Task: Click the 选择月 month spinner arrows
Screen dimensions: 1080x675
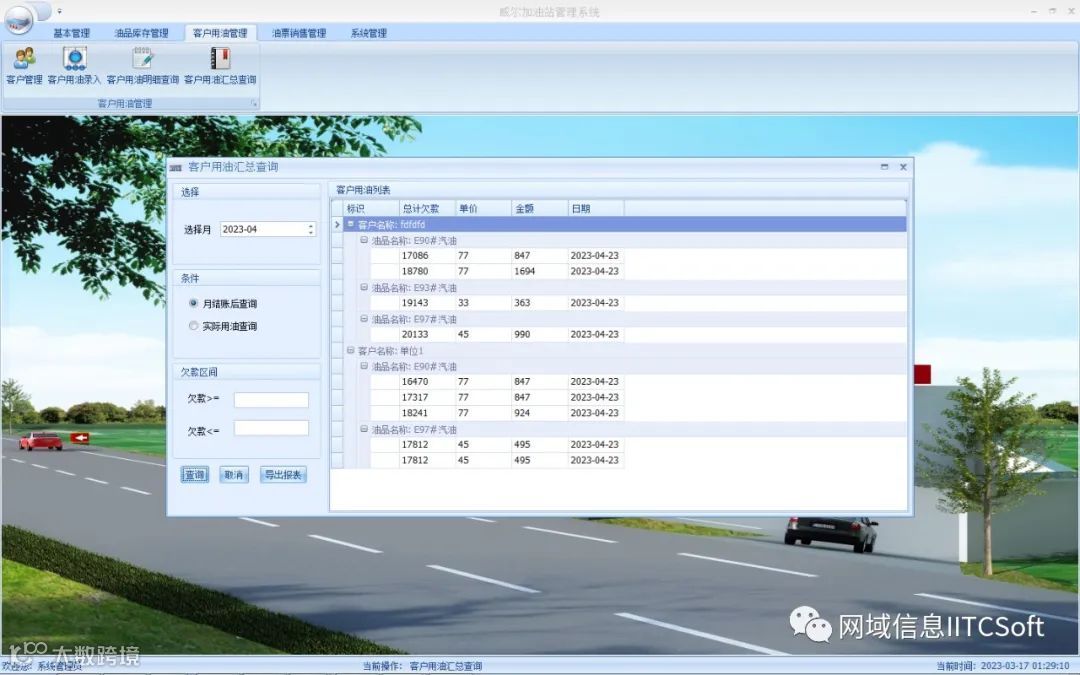Action: point(311,229)
